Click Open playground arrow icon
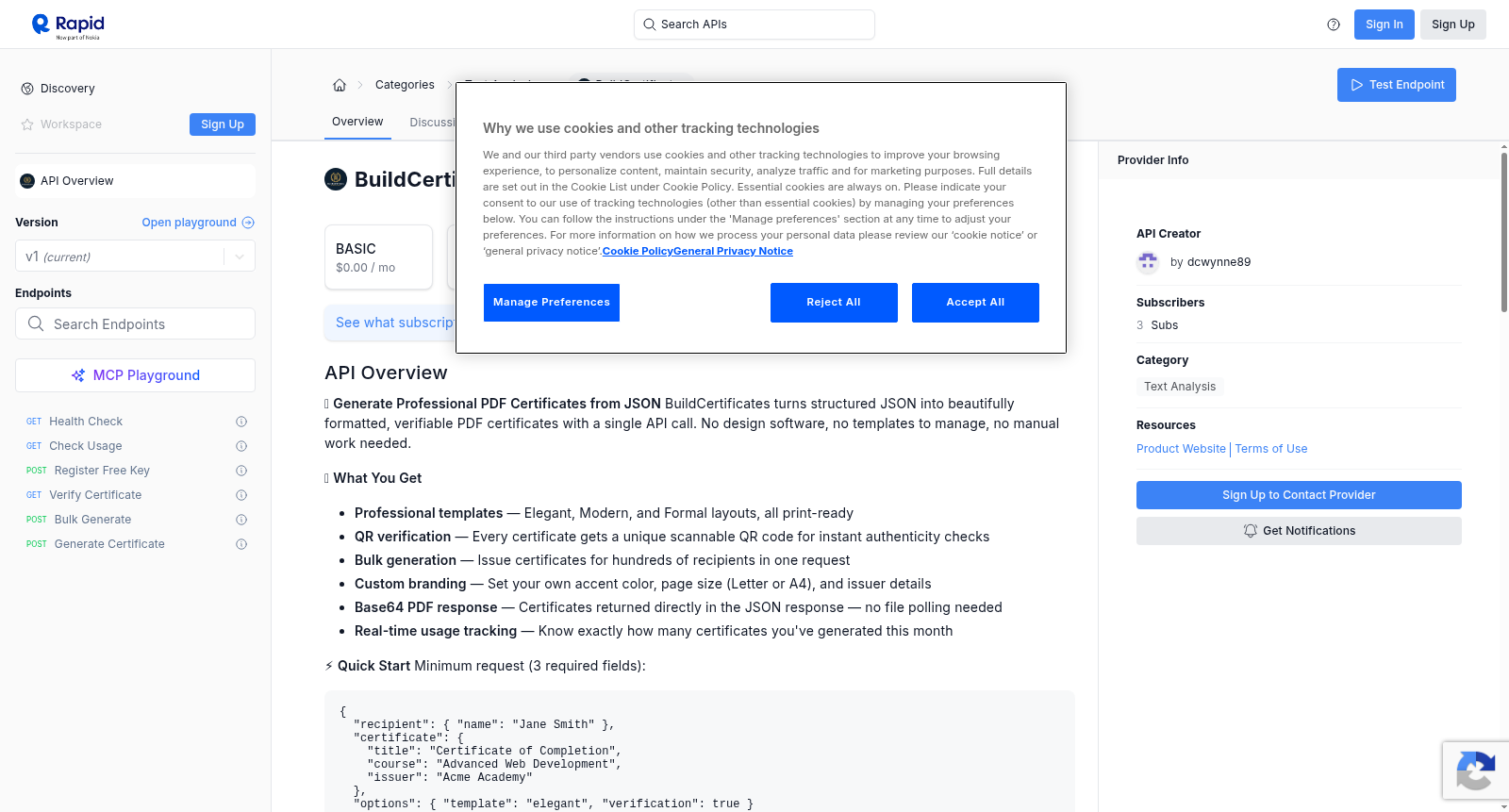The width and height of the screenshot is (1509, 812). coord(248,223)
